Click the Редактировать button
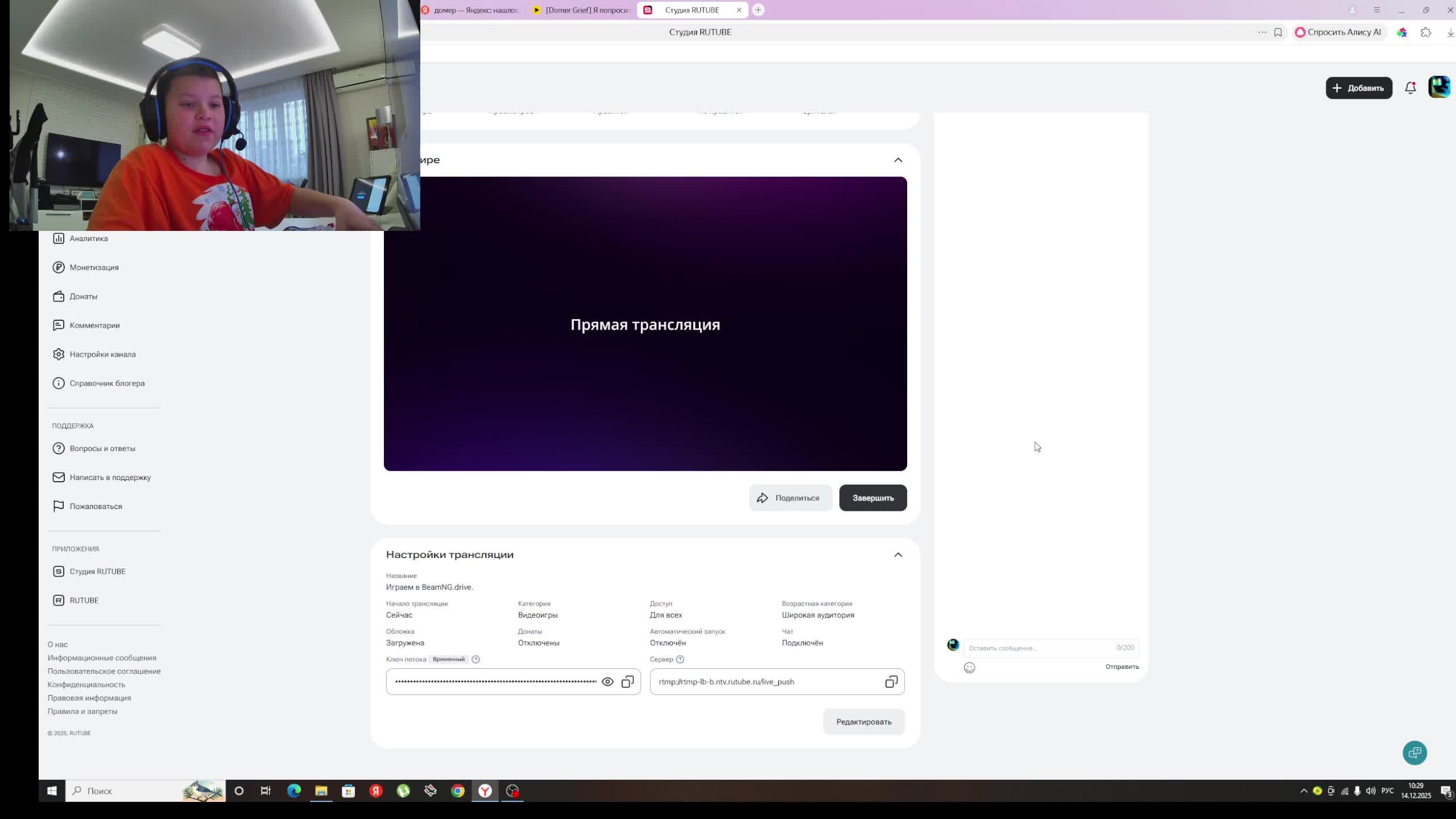Screen dimensions: 1456x819 (x=863, y=722)
